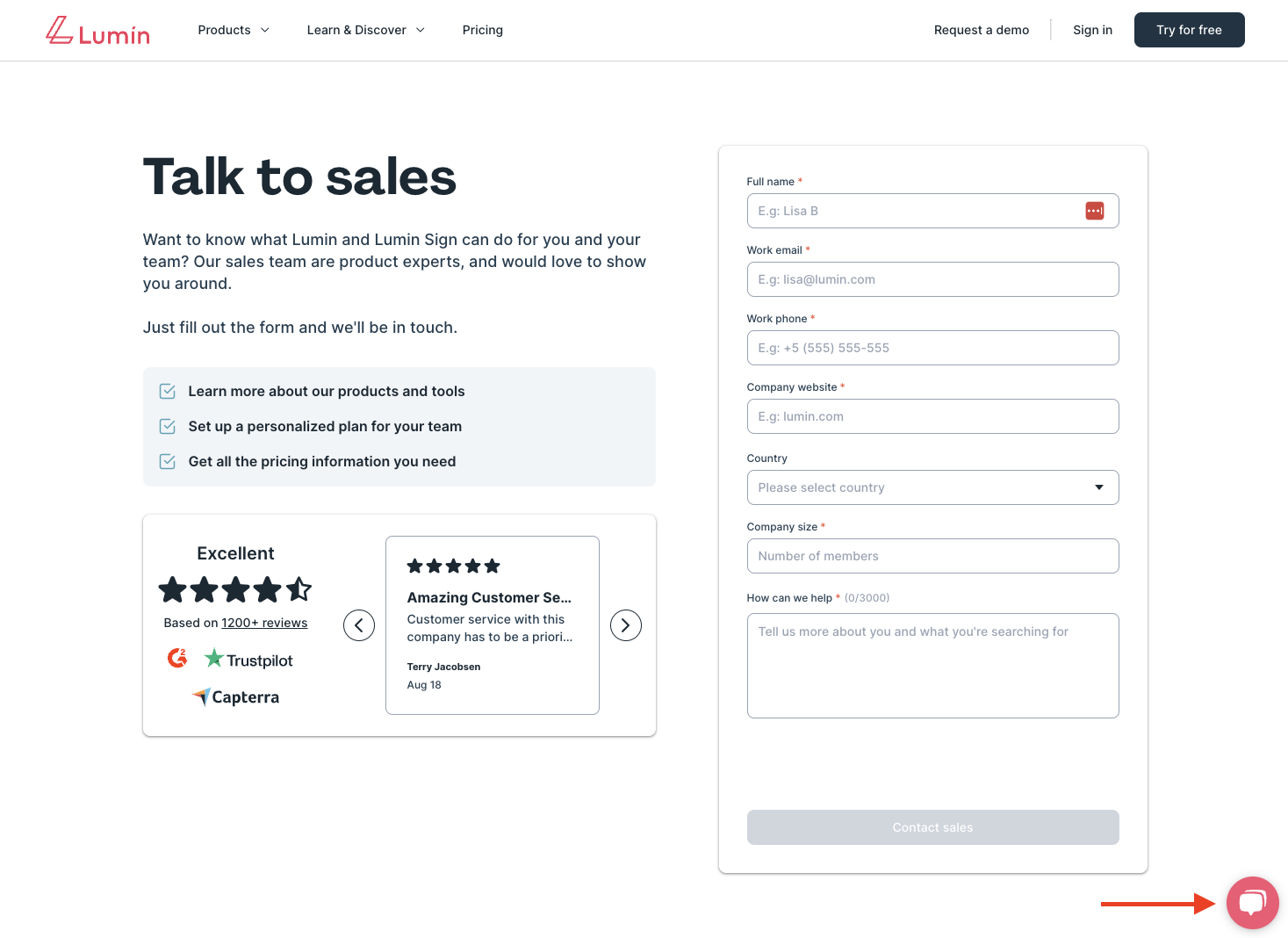This screenshot has width=1288, height=938.
Task: Focus the Company website input
Action: pos(932,416)
